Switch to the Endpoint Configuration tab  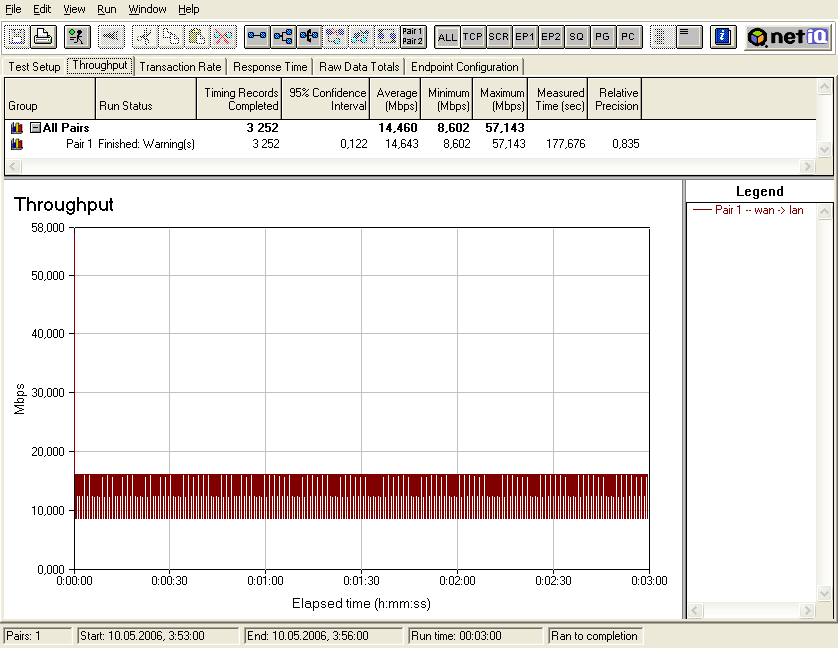pos(465,67)
